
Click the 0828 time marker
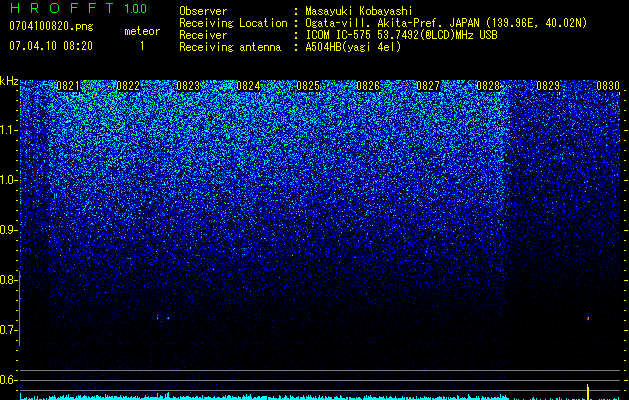pyautogui.click(x=488, y=86)
